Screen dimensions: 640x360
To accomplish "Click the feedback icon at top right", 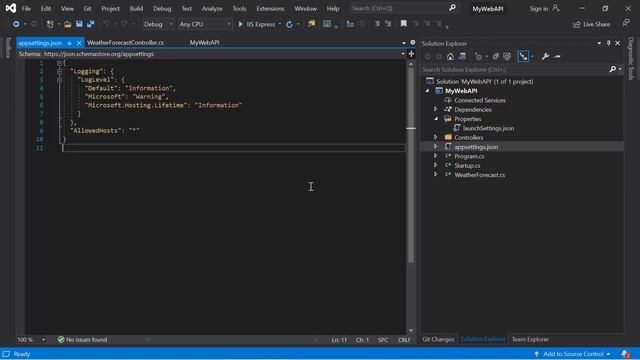I will pyautogui.click(x=626, y=24).
